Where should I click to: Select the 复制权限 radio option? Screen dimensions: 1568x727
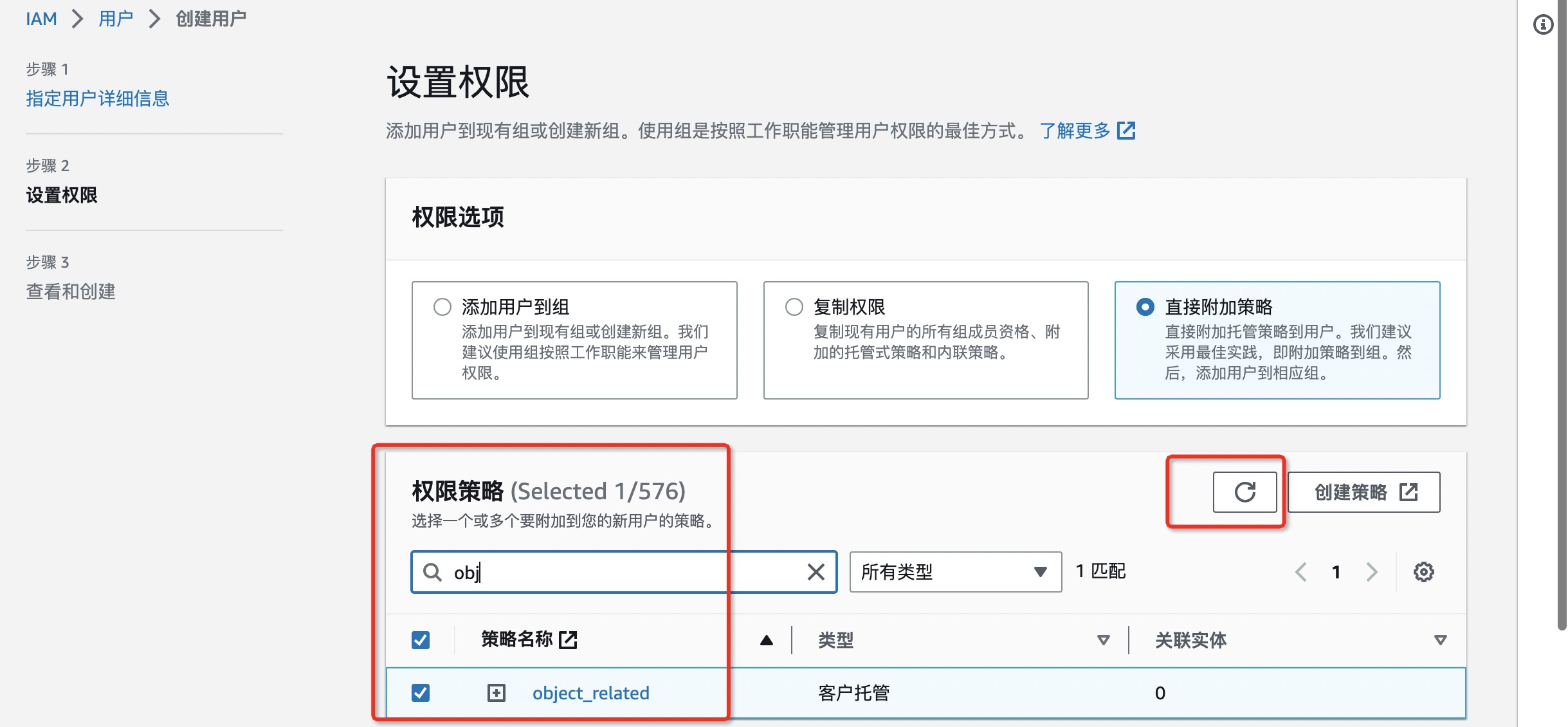[794, 307]
